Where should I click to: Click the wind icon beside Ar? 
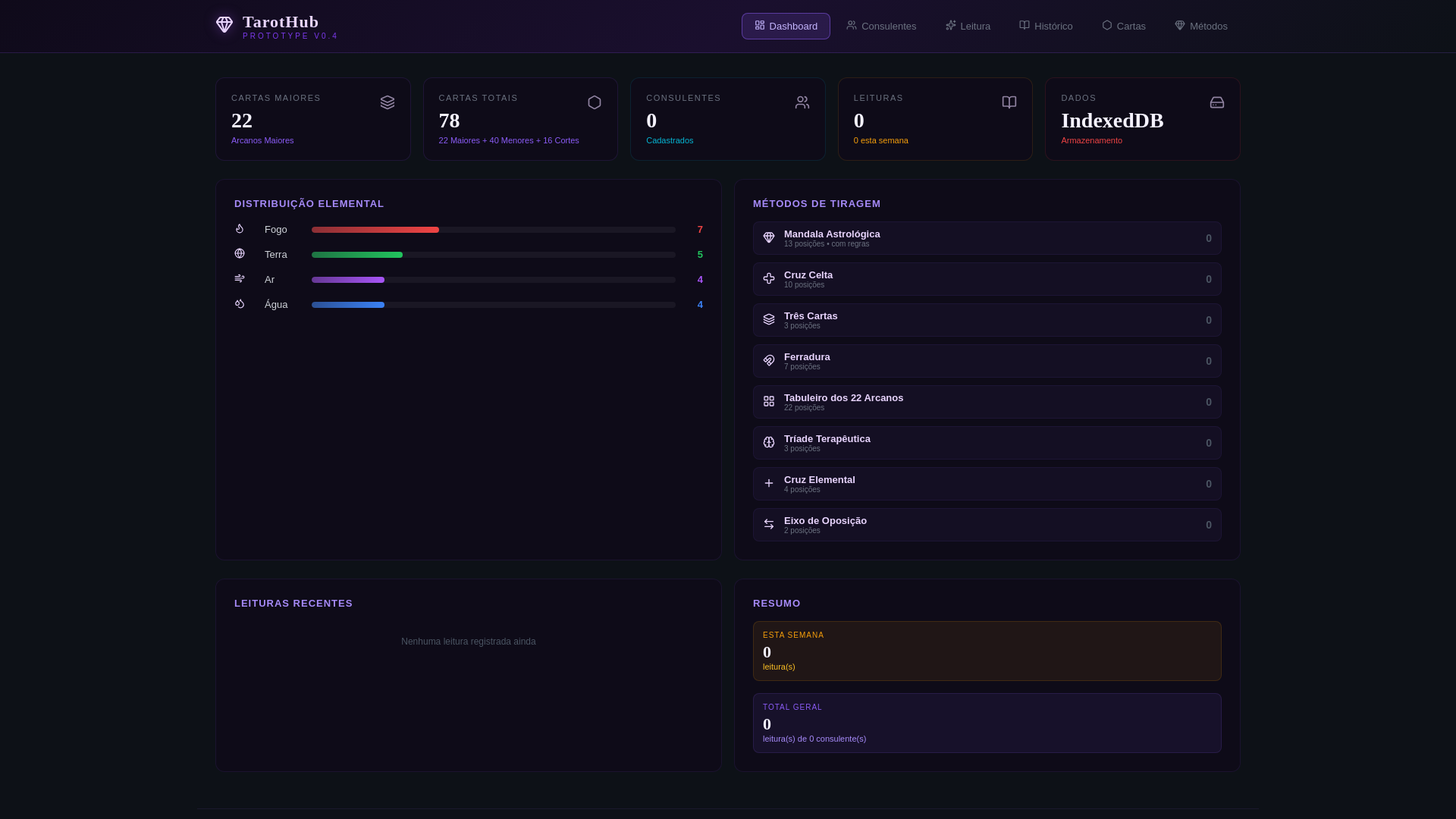coord(240,279)
